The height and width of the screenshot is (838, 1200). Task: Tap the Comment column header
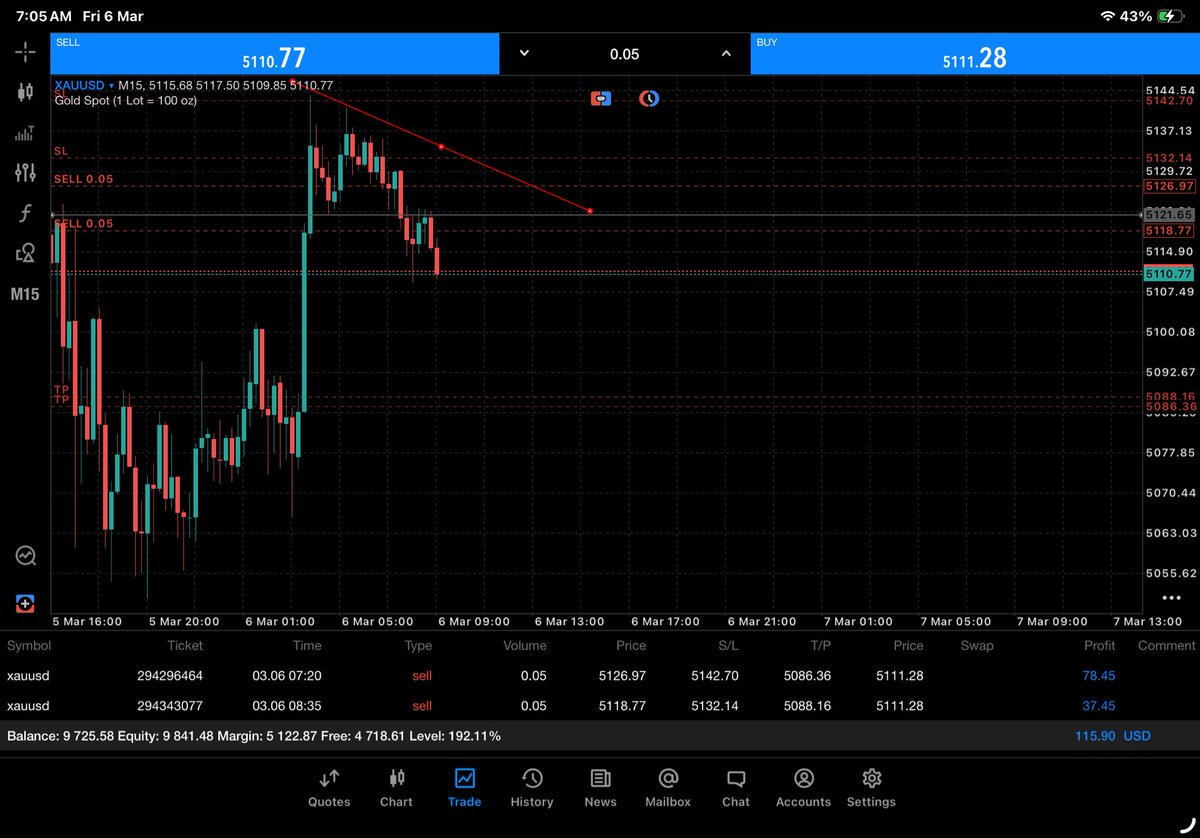coord(1166,645)
